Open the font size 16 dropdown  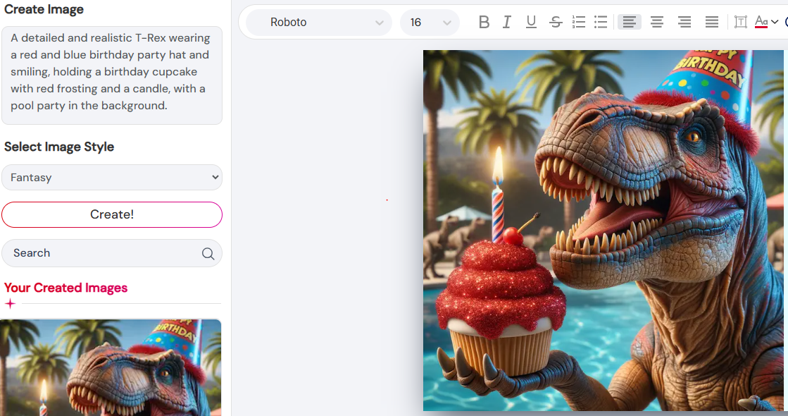pyautogui.click(x=429, y=22)
